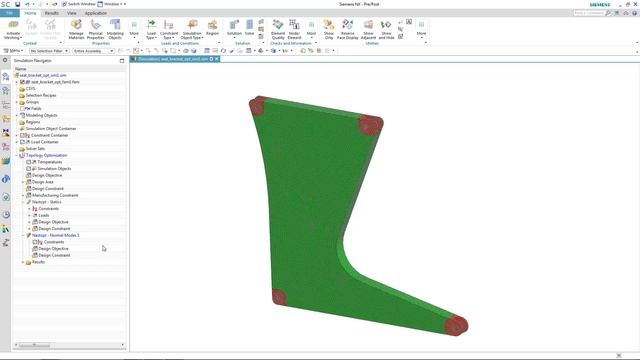Expand More in Utilities group

[x=421, y=29]
